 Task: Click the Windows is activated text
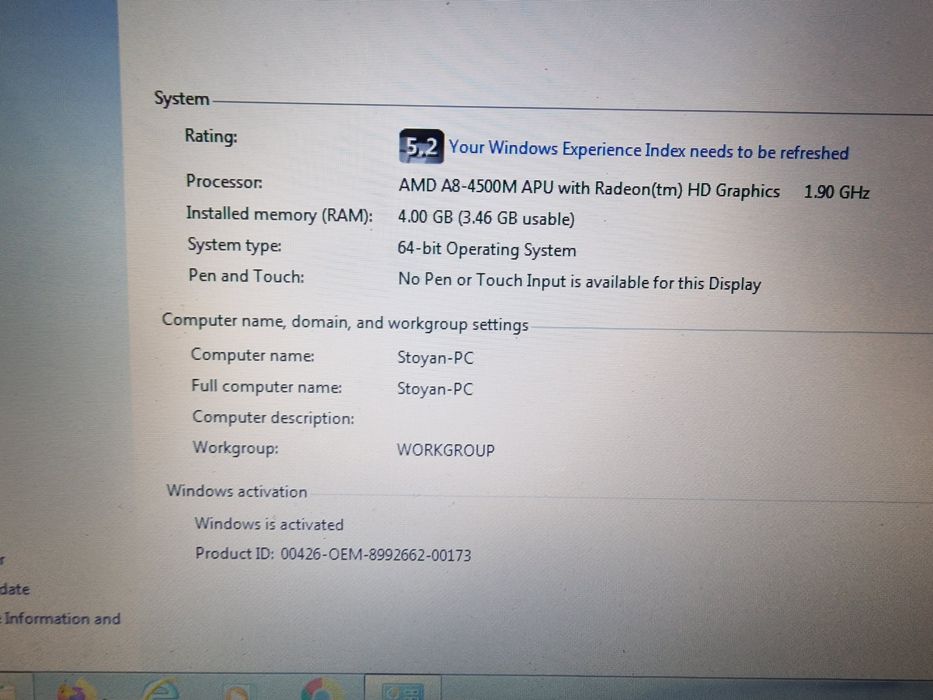(269, 524)
